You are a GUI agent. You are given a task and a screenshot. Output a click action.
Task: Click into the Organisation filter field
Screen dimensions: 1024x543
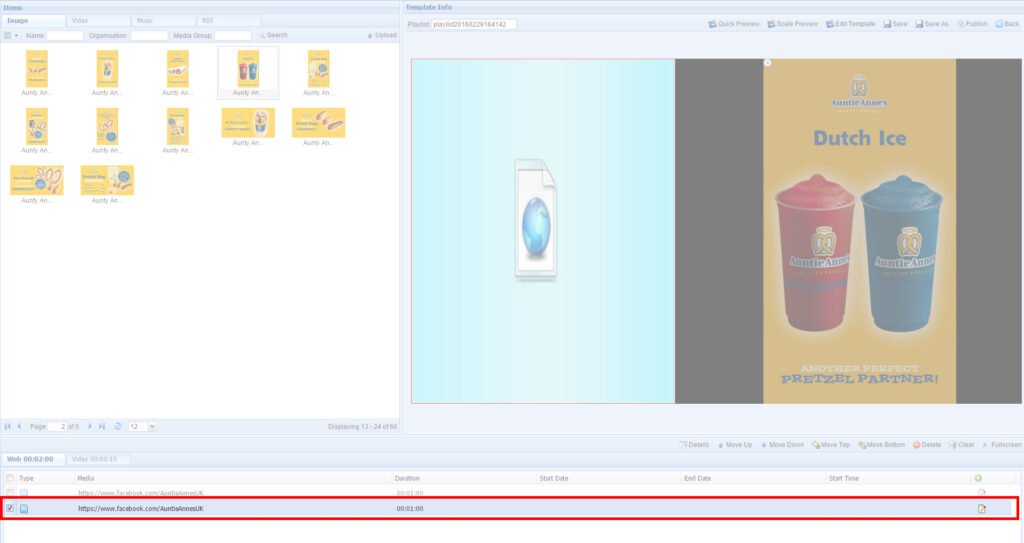(x=150, y=35)
